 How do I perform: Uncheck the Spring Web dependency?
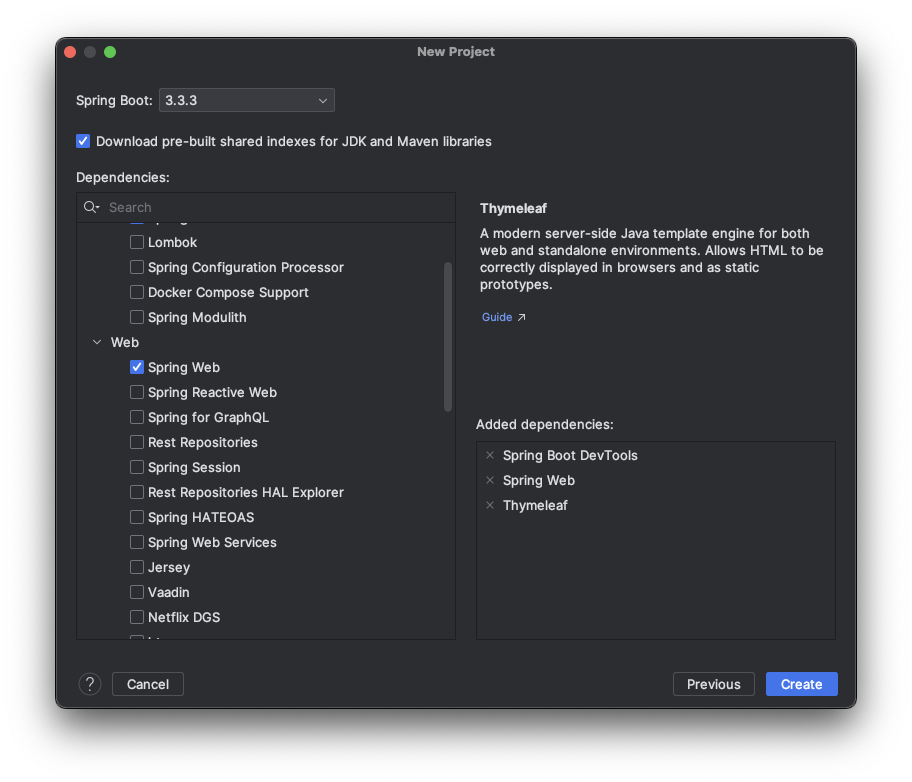(137, 367)
